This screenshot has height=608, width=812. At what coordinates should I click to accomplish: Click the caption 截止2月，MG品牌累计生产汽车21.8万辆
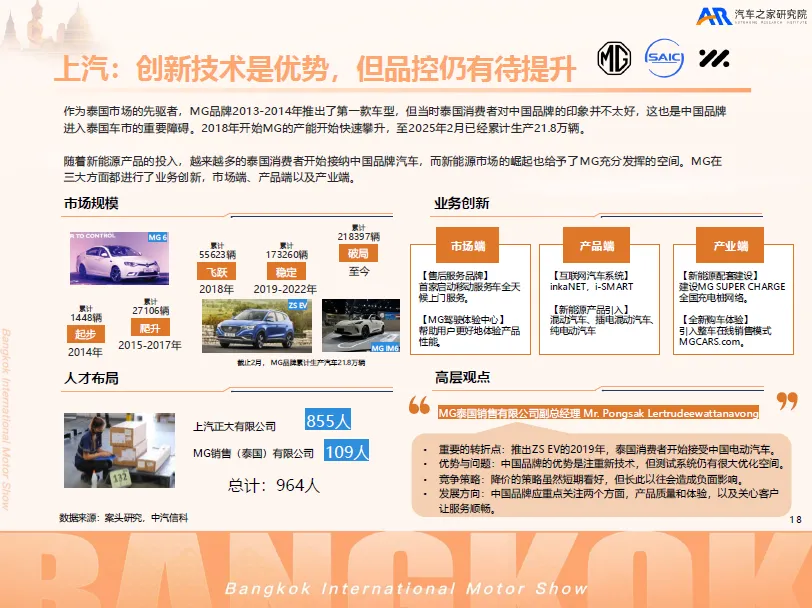[301, 363]
